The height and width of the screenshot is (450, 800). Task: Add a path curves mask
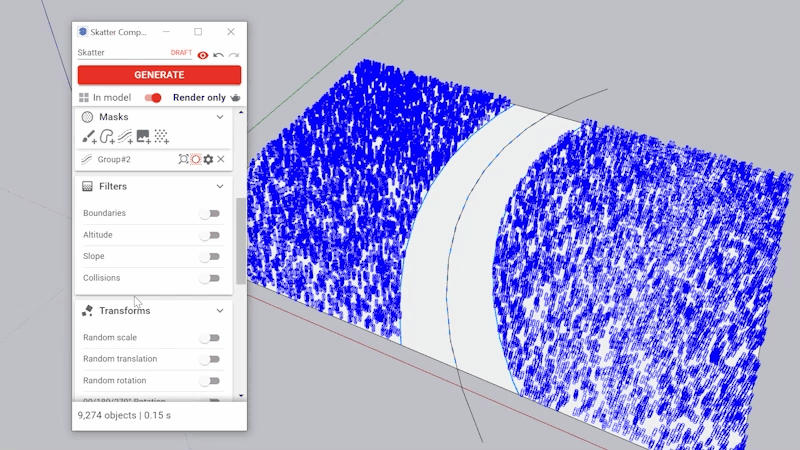[x=125, y=137]
